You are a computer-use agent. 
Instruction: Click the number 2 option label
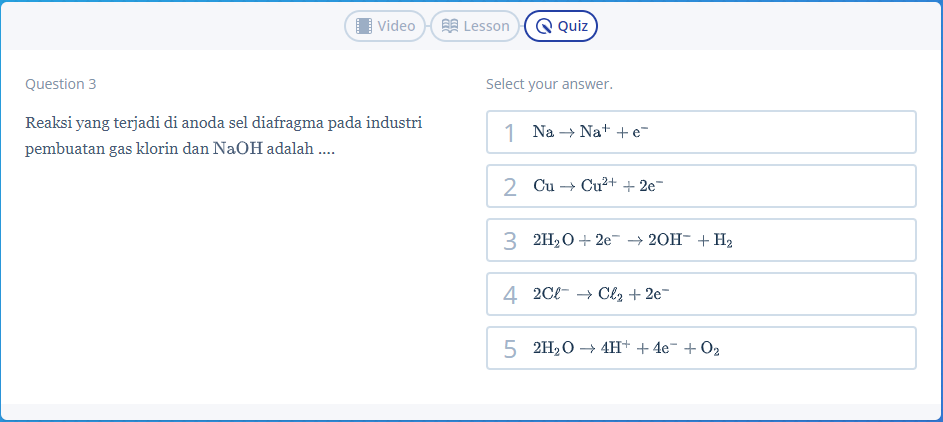coord(510,188)
